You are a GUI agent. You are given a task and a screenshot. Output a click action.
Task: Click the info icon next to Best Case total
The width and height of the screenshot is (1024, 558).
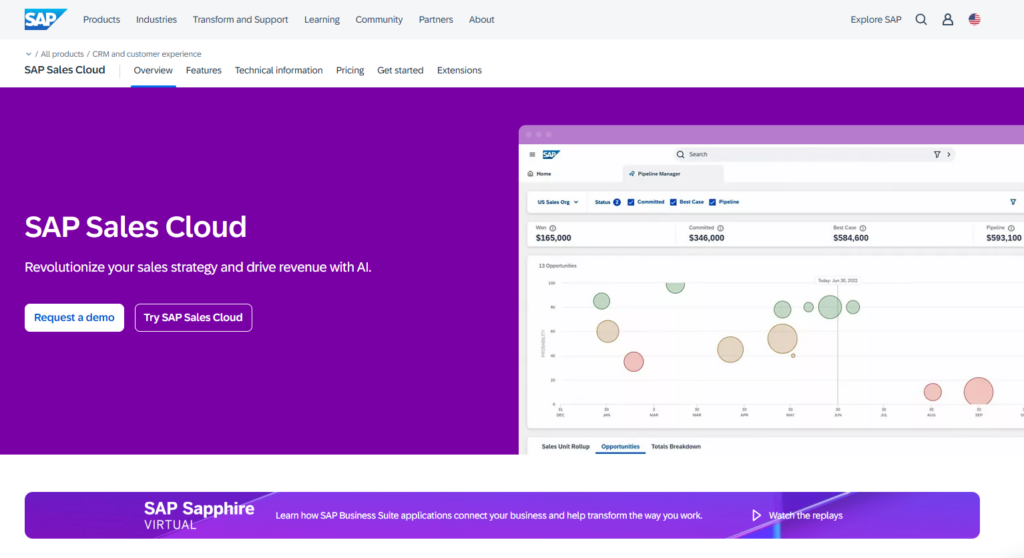(863, 228)
